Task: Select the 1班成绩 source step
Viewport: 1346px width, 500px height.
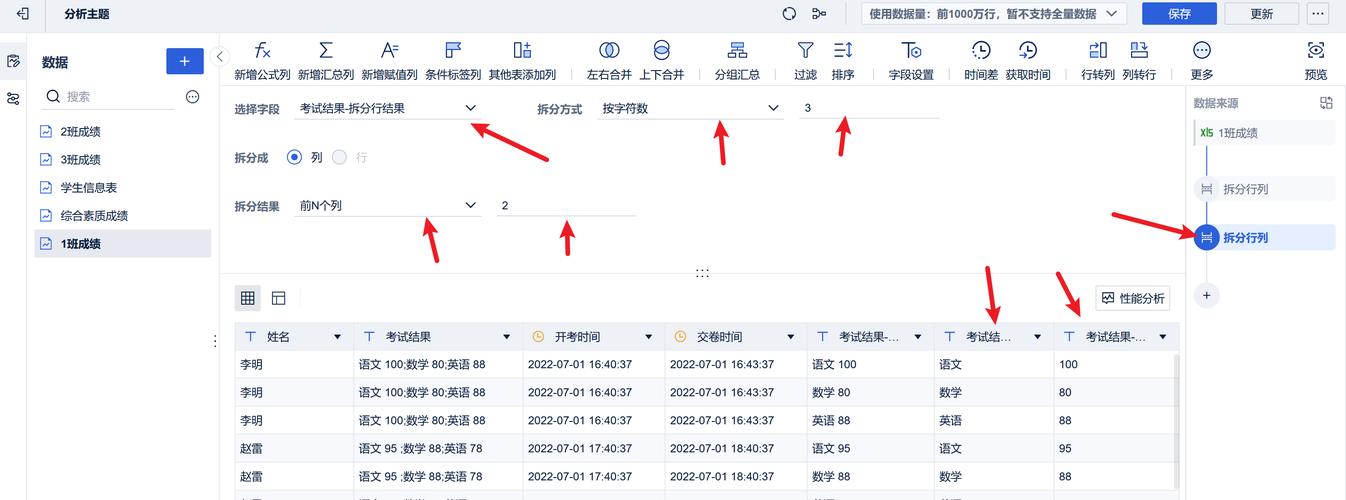Action: [1264, 133]
